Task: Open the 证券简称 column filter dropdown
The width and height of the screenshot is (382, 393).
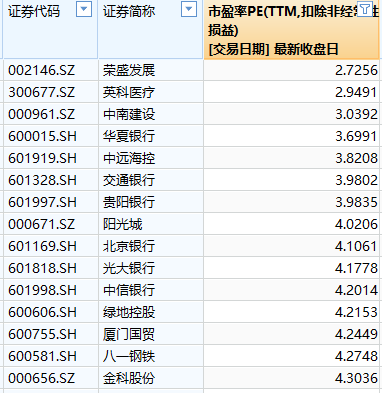Action: tap(189, 9)
